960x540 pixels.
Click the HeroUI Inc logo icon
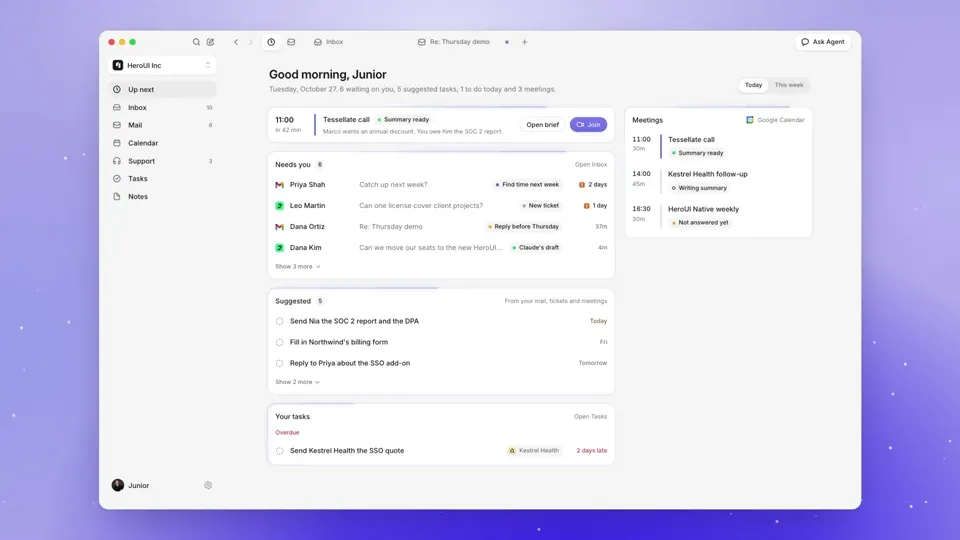point(118,66)
